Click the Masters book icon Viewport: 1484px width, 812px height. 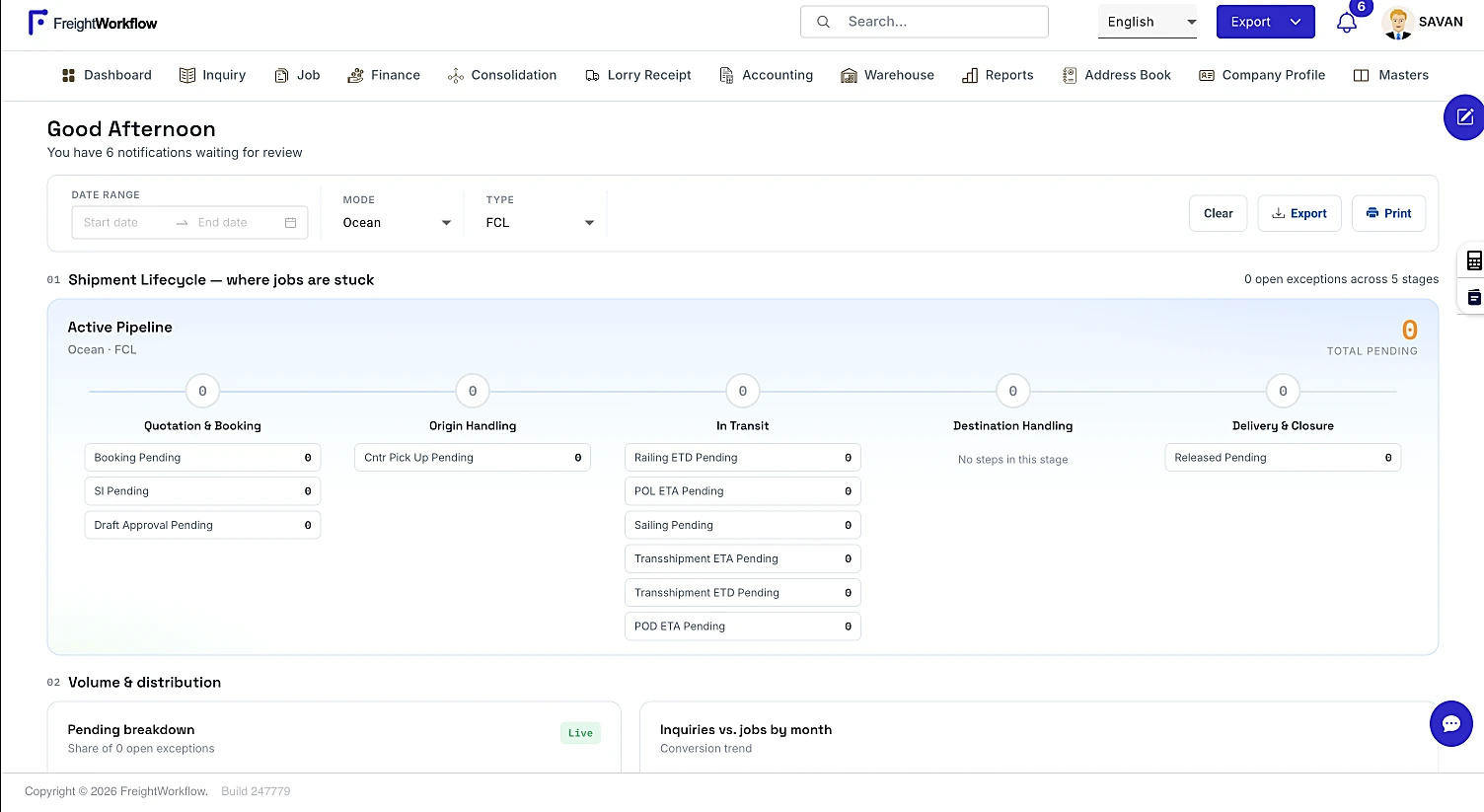[x=1361, y=75]
